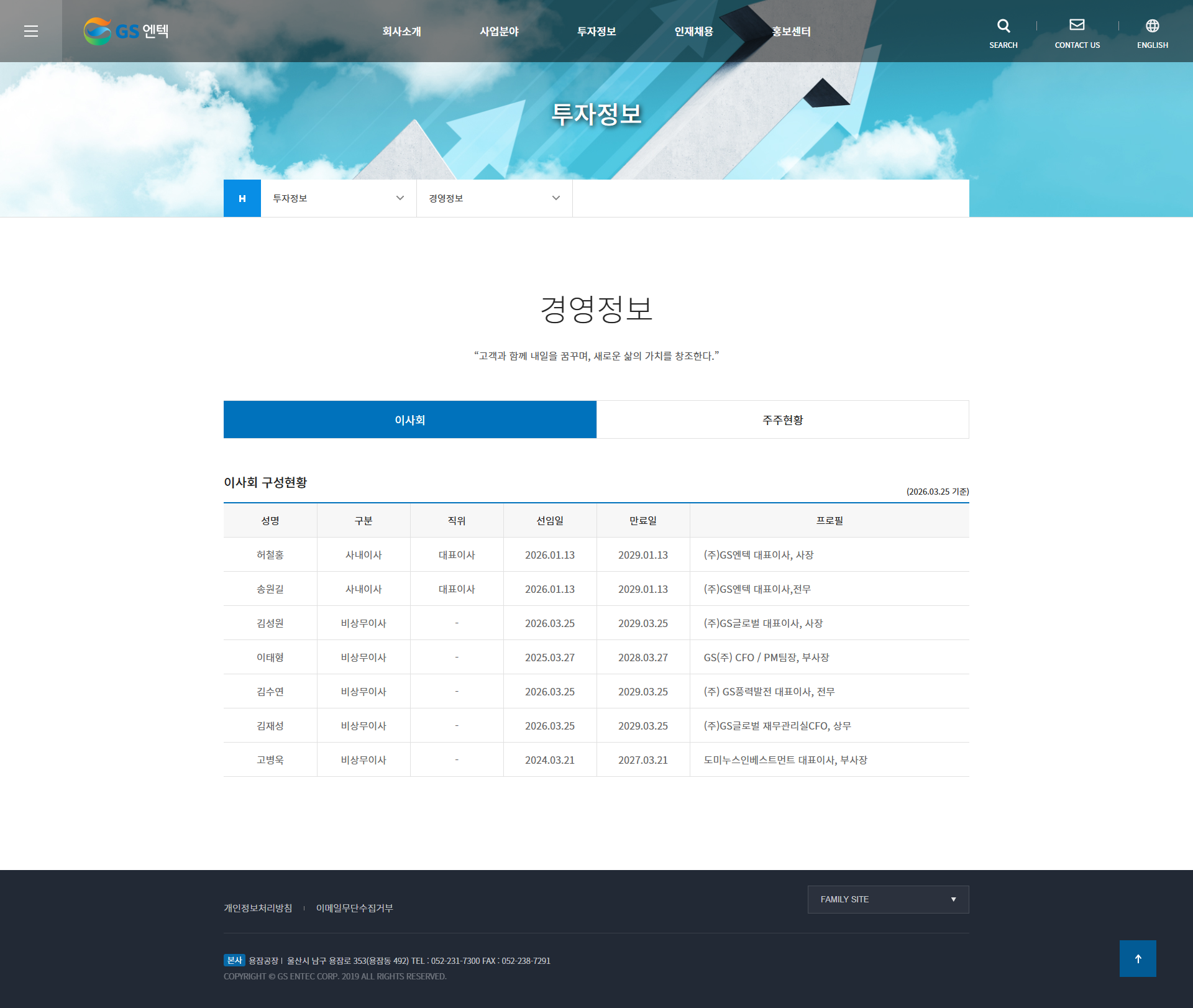1193x1008 pixels.
Task: Open 회사소개 in top navigation
Action: point(401,31)
